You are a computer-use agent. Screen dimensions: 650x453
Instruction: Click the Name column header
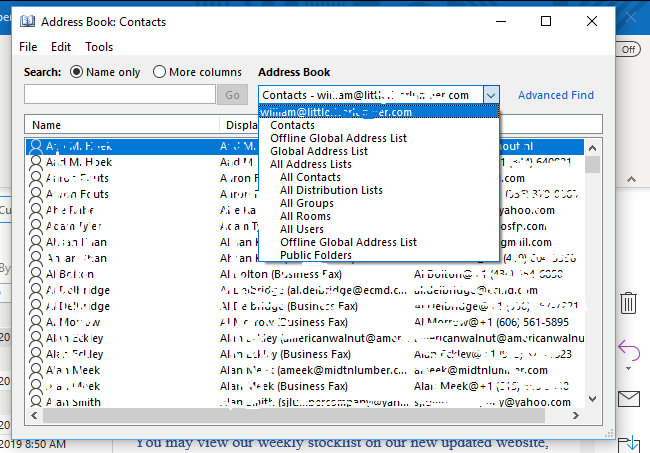point(121,125)
